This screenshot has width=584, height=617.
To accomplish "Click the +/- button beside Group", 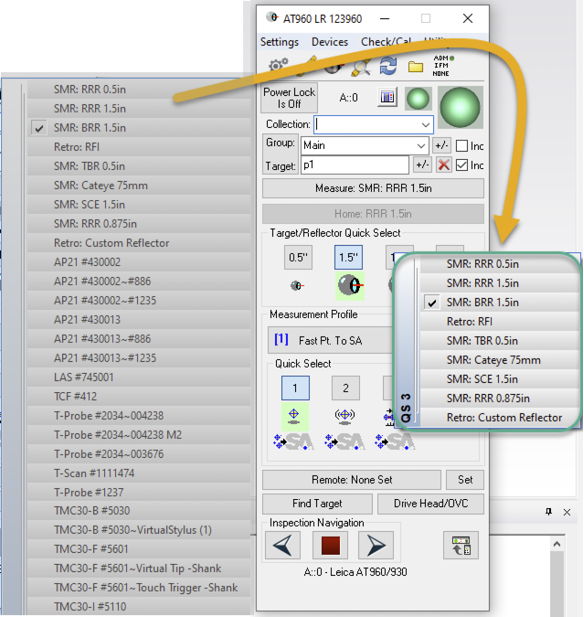I will [441, 146].
